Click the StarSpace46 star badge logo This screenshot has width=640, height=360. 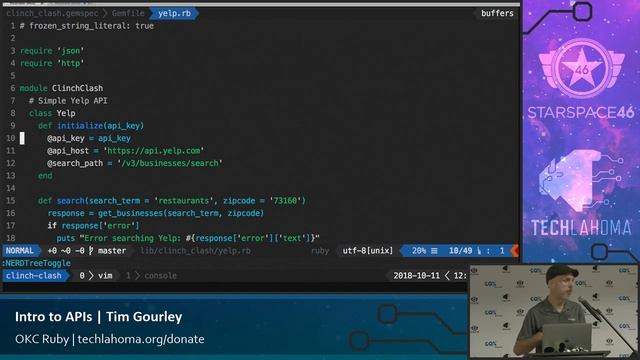581,68
